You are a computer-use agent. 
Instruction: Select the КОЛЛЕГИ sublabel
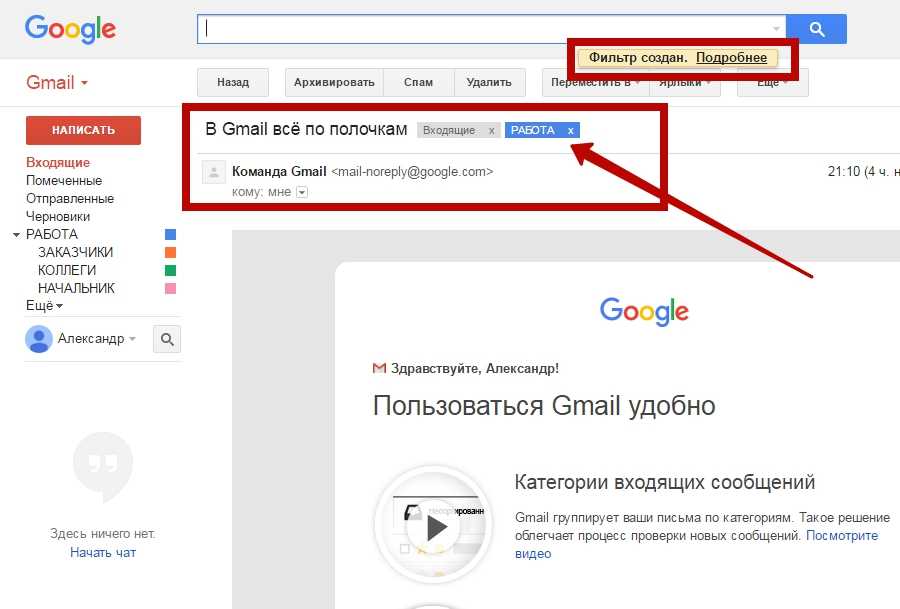(x=67, y=270)
